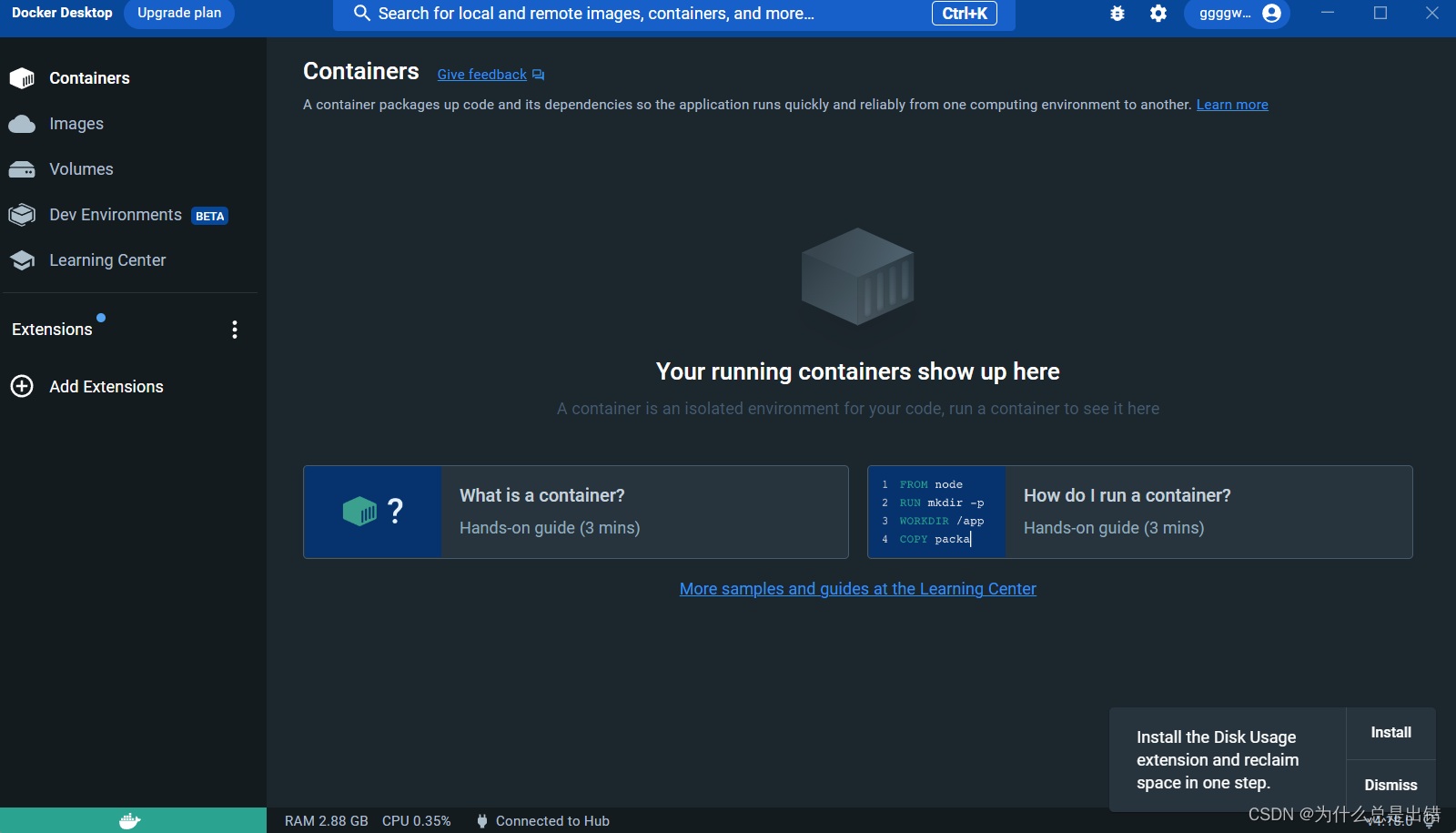Maximize the Docker Desktop window
Viewport: 1456px width, 833px height.
(1380, 13)
